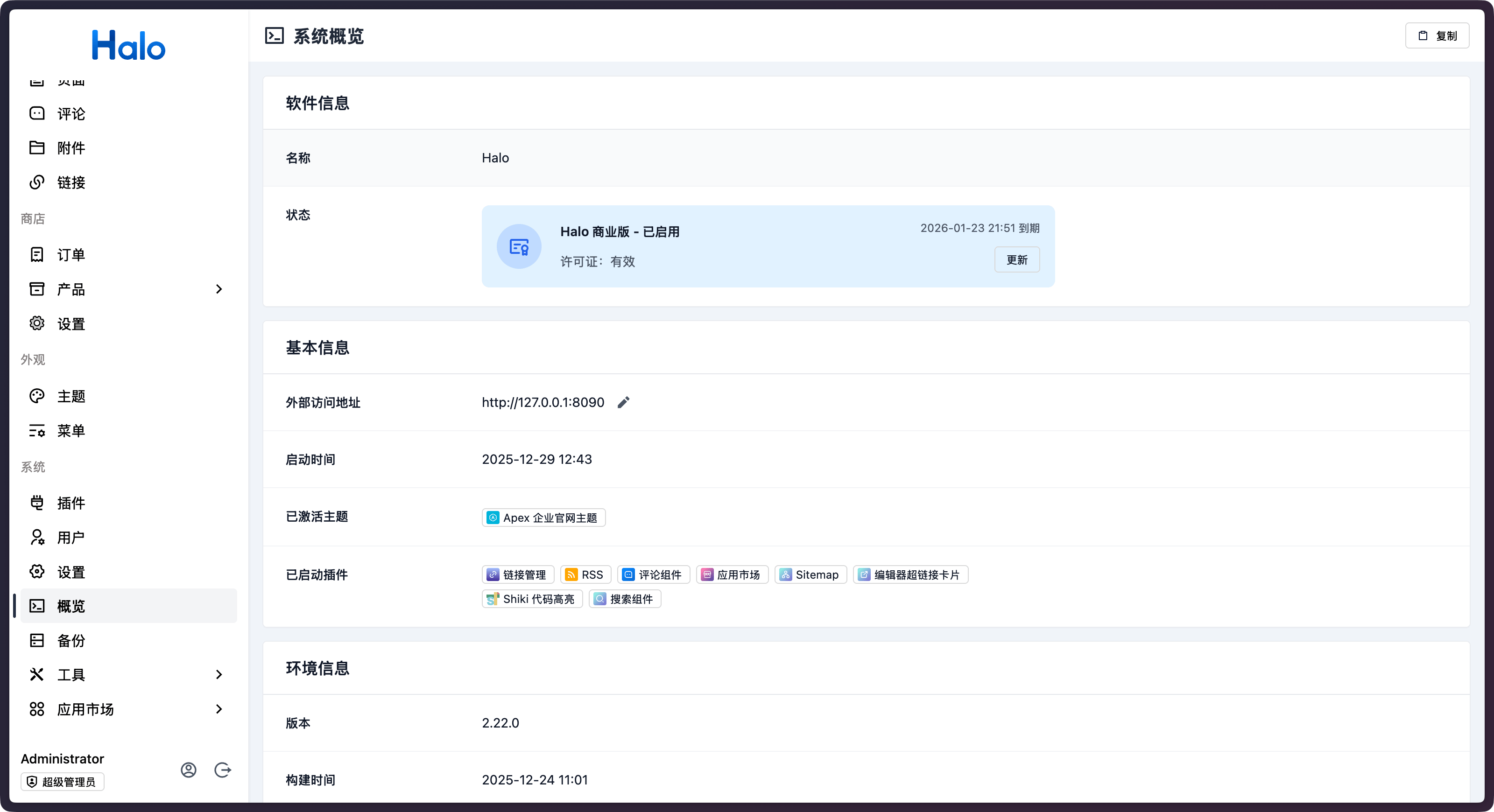Image resolution: width=1494 pixels, height=812 pixels.
Task: Open the 备份 sidebar item
Action: 71,640
